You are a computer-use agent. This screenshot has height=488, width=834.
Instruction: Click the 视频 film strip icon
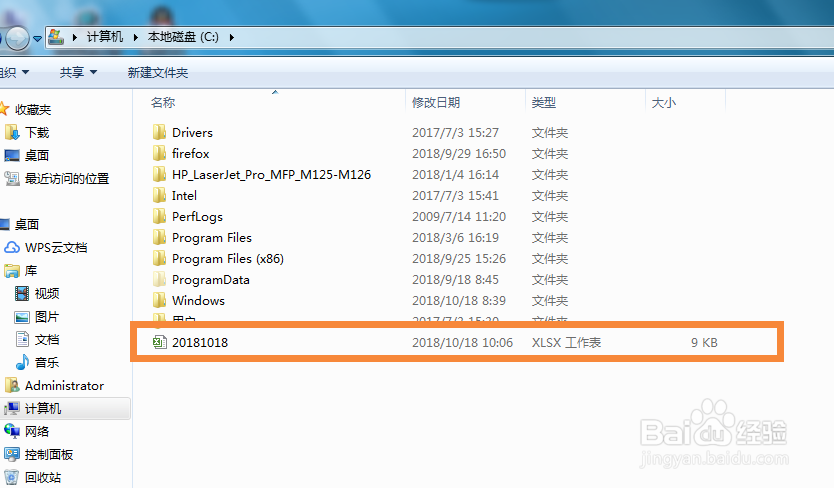coord(22,293)
